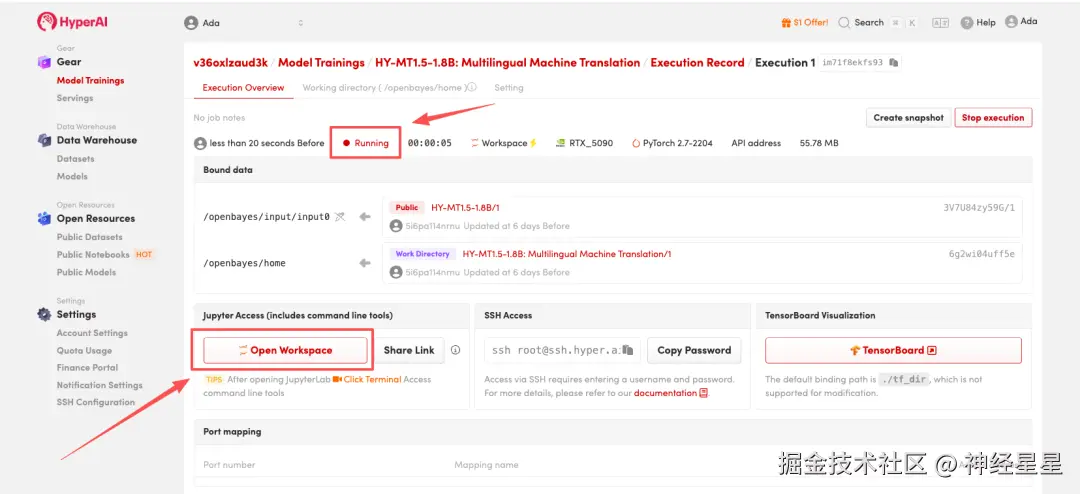Switch to the Setting tab

pos(509,88)
